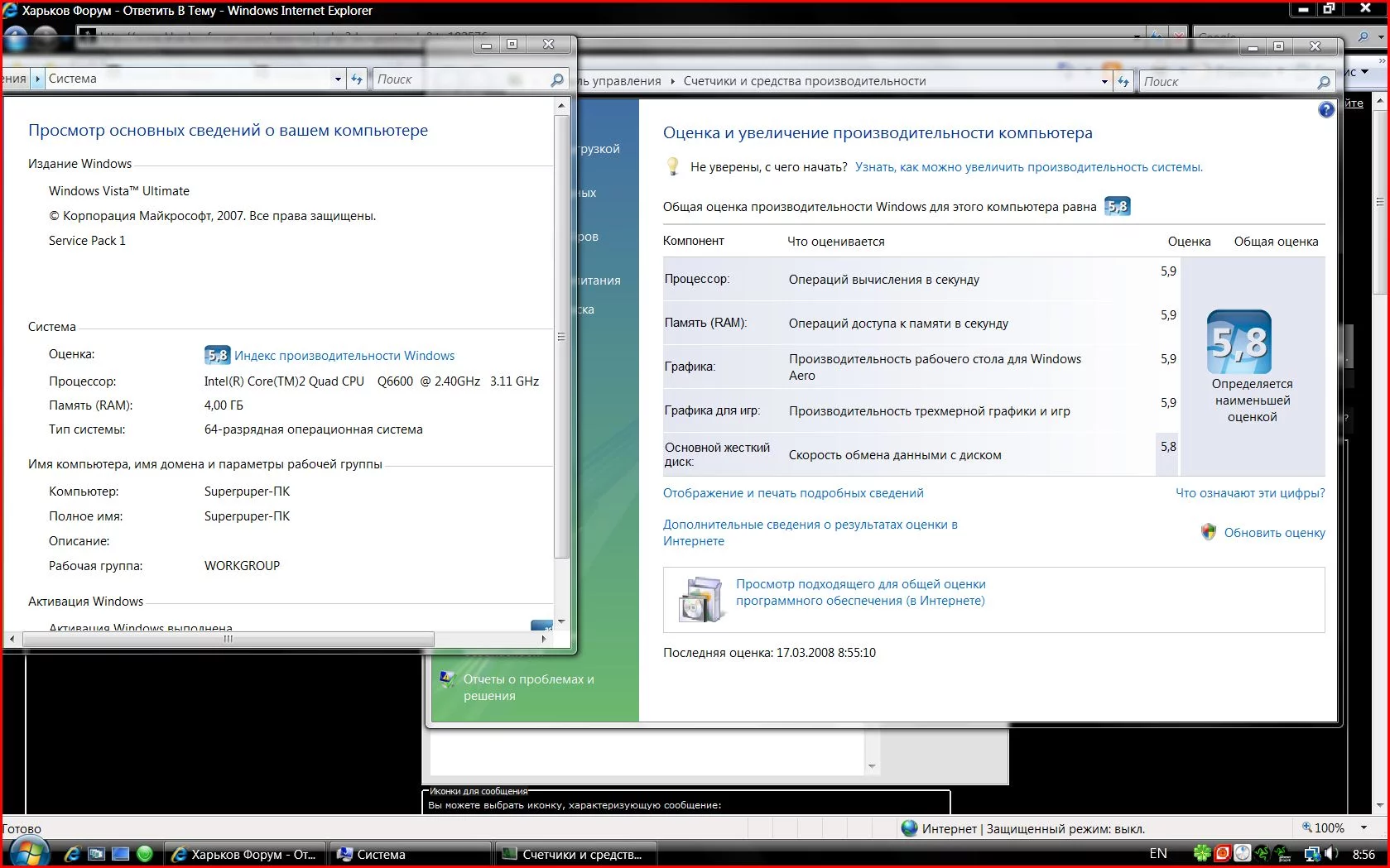Click the Графика для игр row
The image size is (1390, 868).
coord(921,410)
